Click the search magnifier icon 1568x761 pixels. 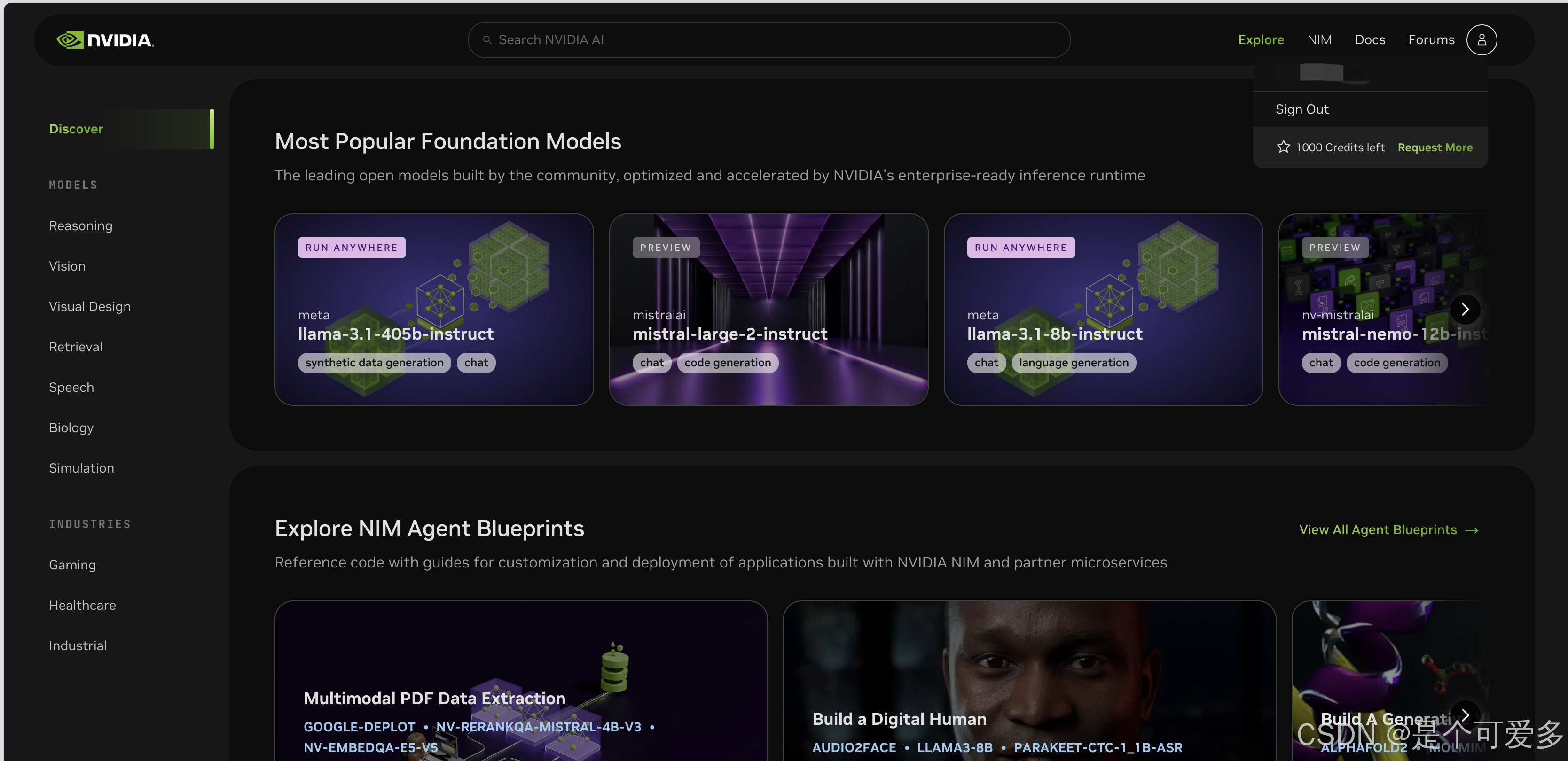click(x=487, y=40)
